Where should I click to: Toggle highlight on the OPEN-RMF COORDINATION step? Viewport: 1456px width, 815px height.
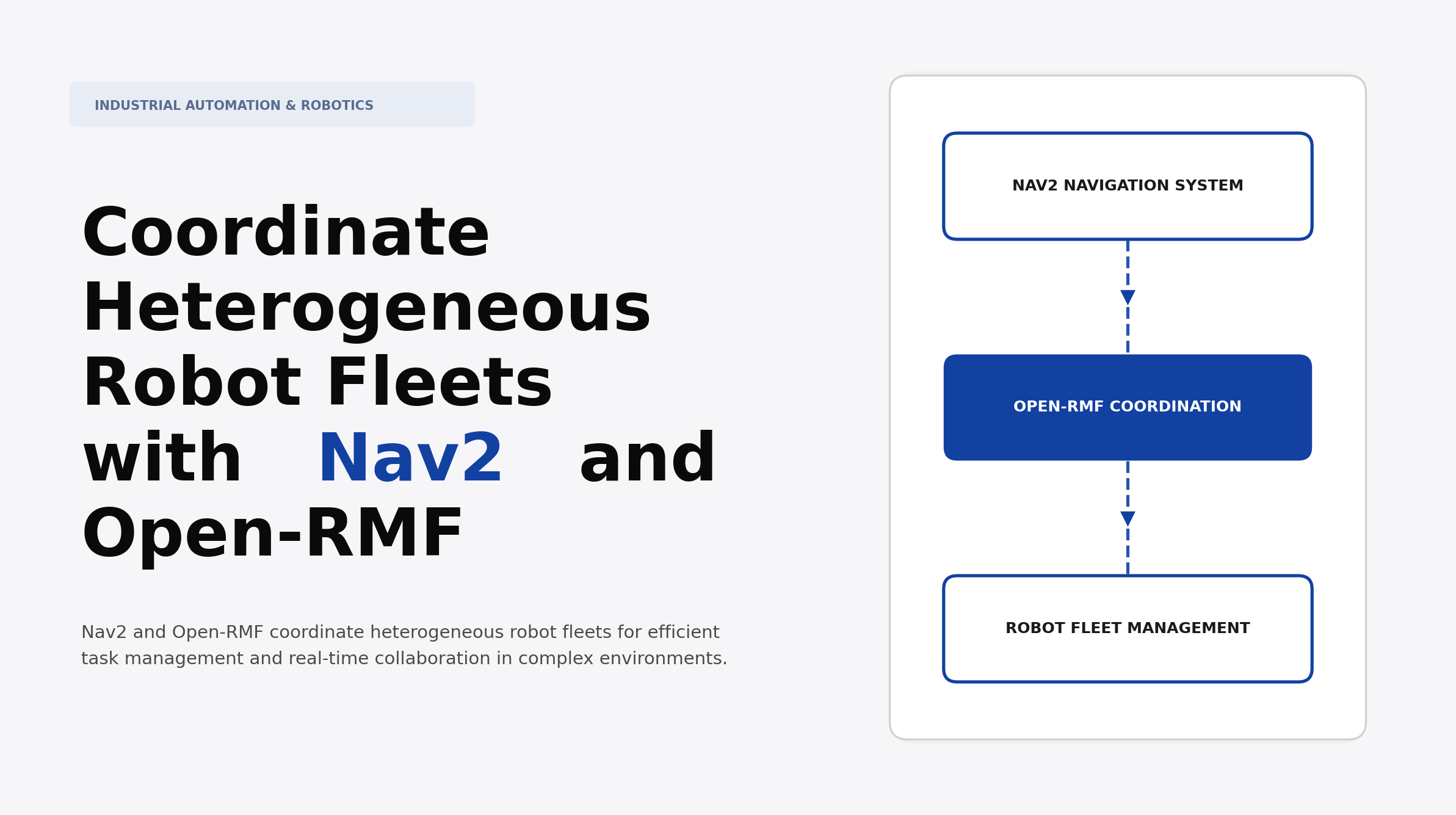tap(1127, 406)
